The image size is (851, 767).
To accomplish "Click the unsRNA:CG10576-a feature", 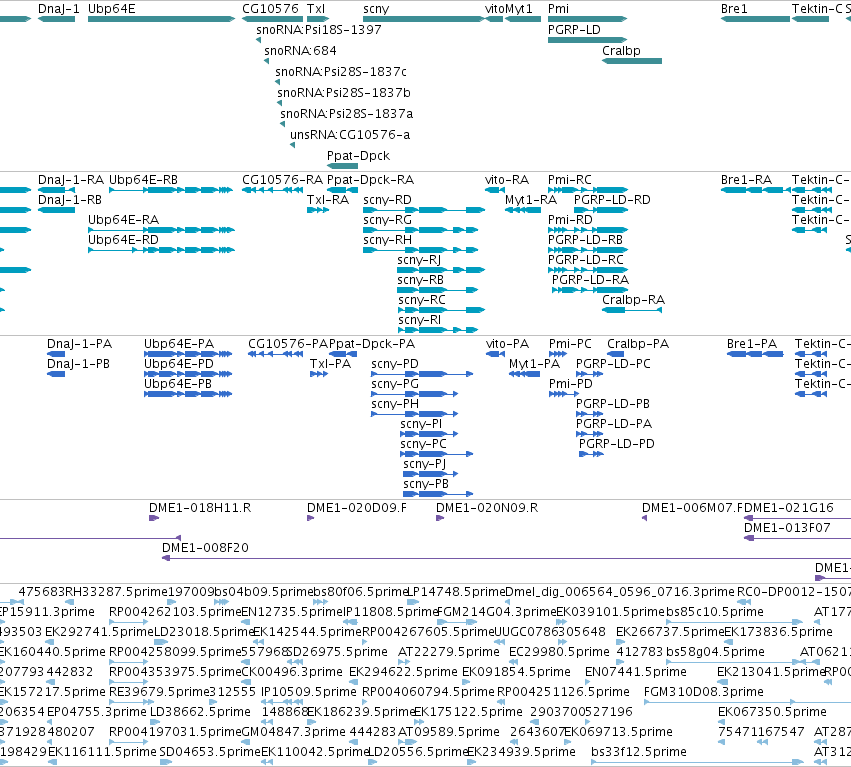I will tap(293, 145).
